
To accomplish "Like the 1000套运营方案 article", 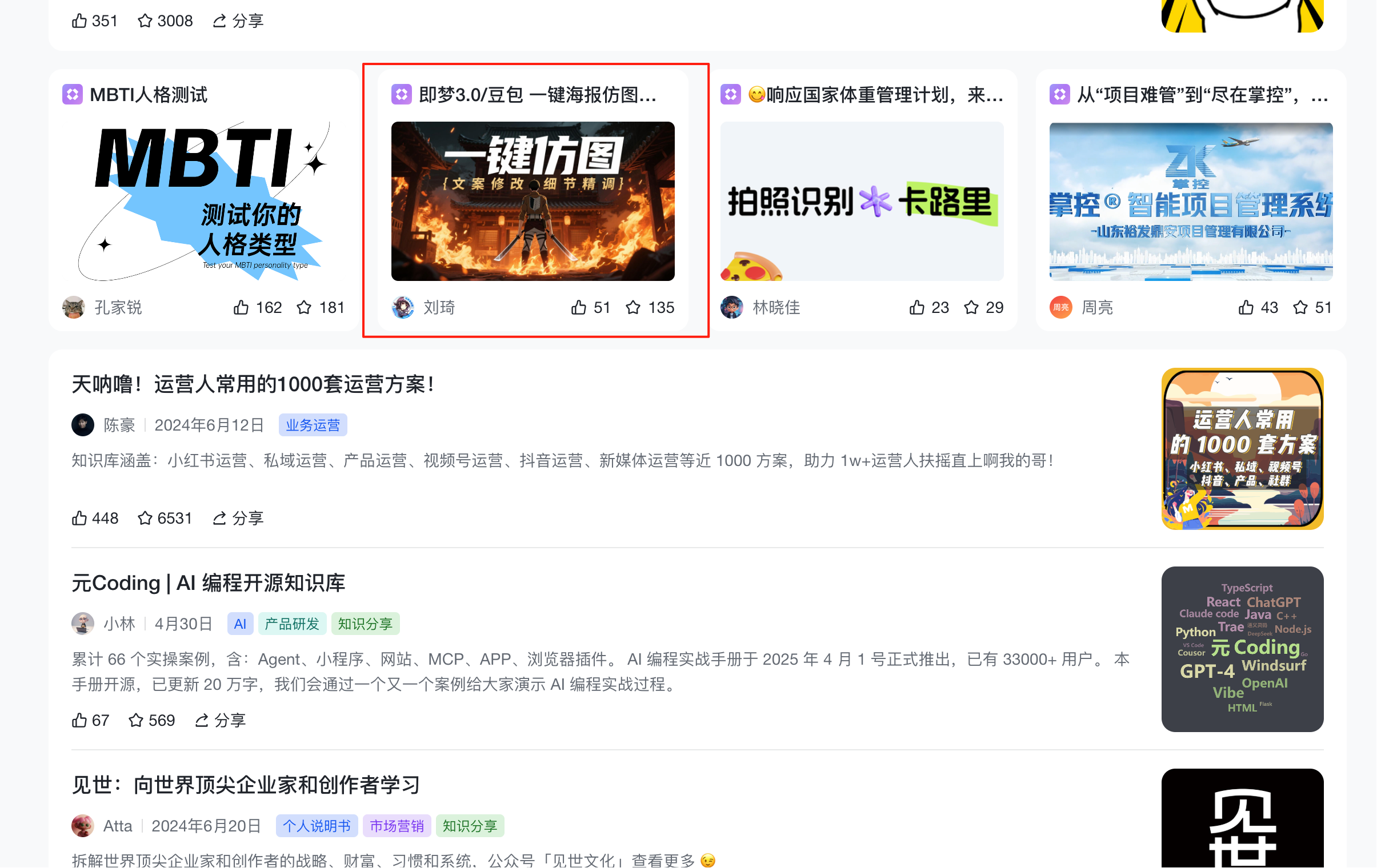I will coord(79,519).
